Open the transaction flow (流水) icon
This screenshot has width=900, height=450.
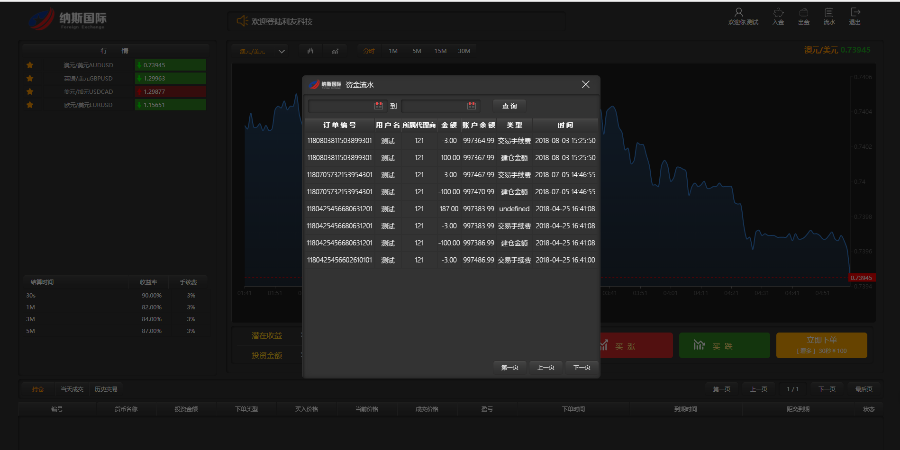pos(829,15)
